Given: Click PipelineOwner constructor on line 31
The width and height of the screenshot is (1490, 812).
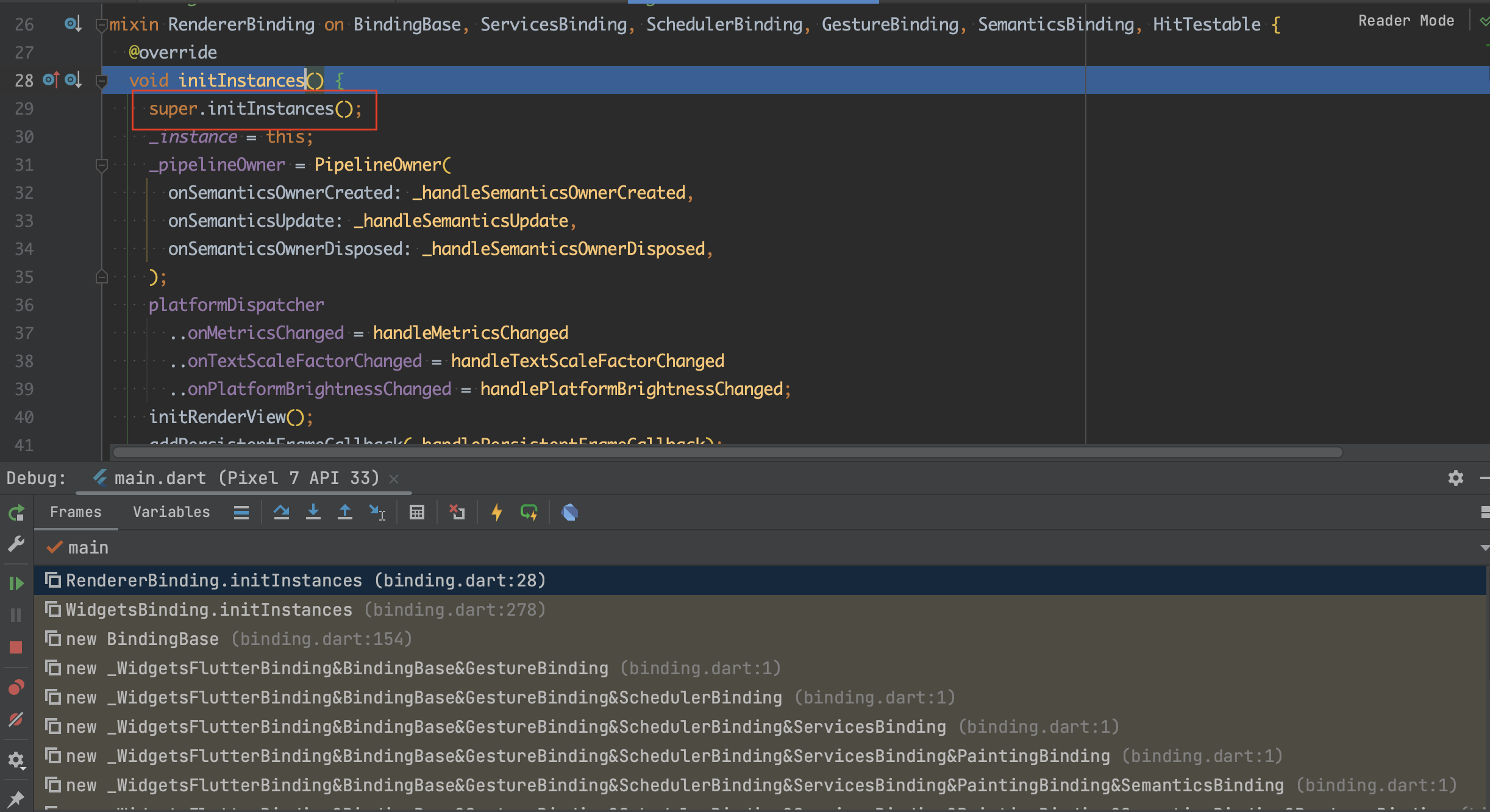Looking at the screenshot, I should [378, 165].
